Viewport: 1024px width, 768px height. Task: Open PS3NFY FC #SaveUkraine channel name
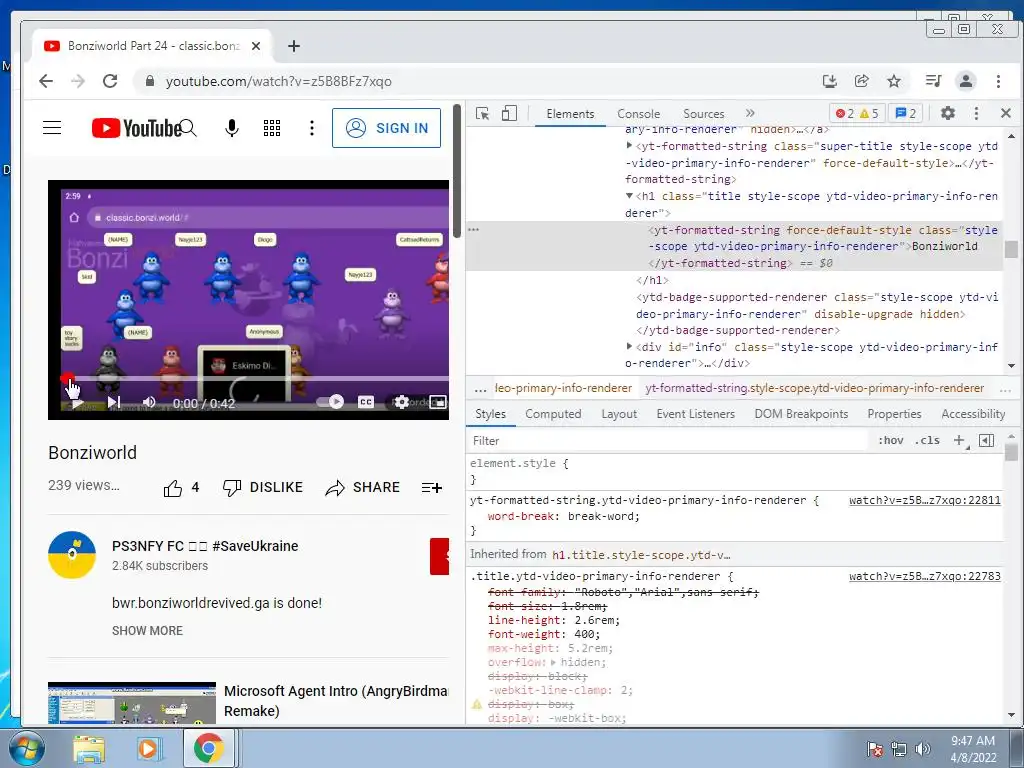[x=205, y=546]
